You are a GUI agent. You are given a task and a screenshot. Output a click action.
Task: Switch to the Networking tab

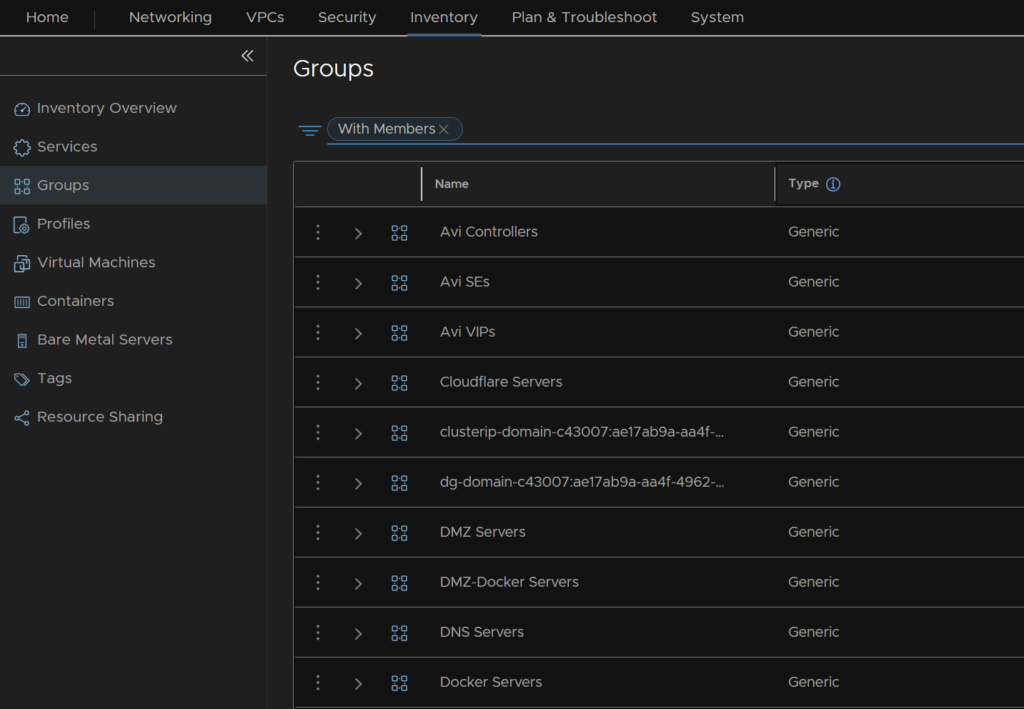(170, 17)
